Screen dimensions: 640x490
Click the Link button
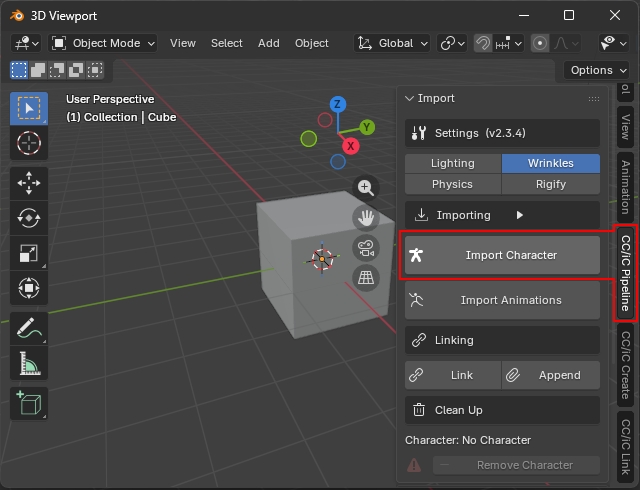pyautogui.click(x=453, y=375)
